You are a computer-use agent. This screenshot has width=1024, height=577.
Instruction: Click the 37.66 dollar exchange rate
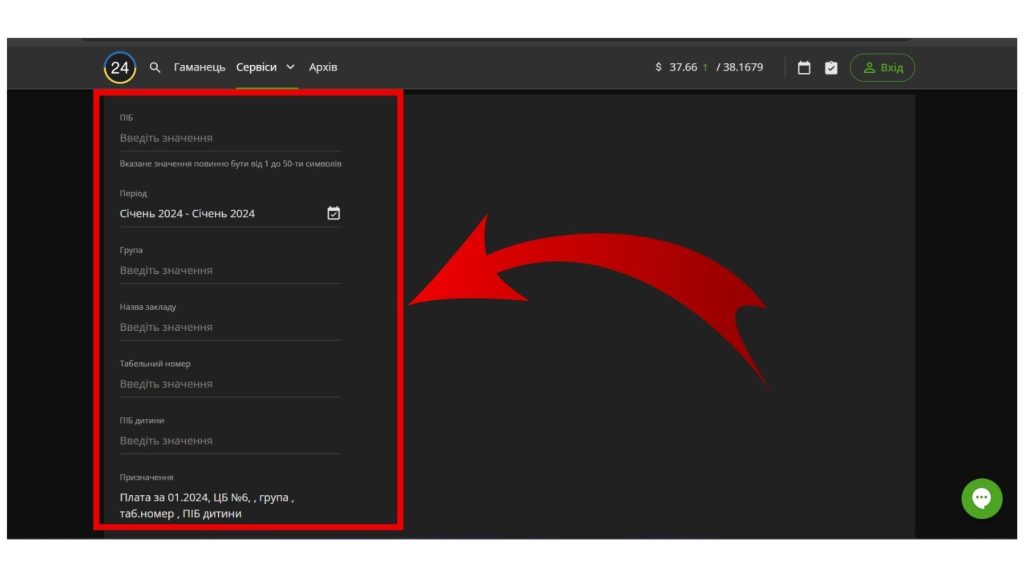682,67
